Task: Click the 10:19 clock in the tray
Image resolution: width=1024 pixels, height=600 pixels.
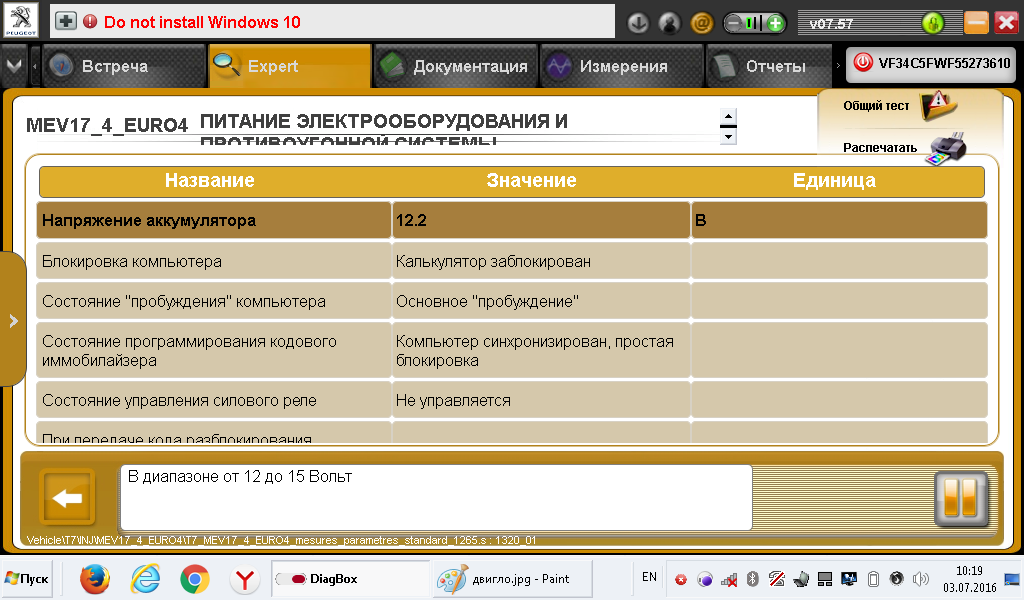Action: (x=969, y=571)
